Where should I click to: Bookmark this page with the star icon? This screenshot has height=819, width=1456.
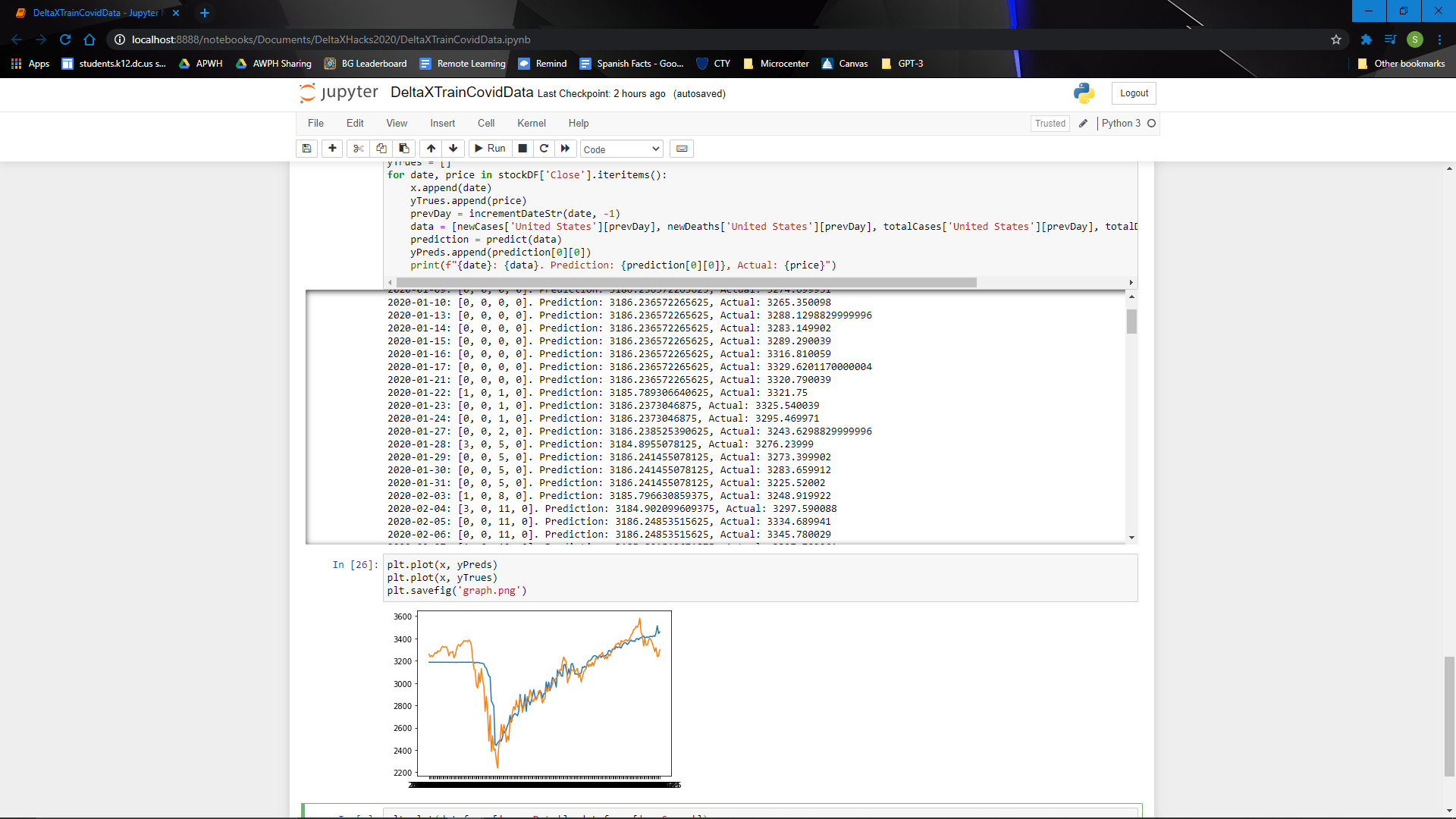pos(1336,39)
